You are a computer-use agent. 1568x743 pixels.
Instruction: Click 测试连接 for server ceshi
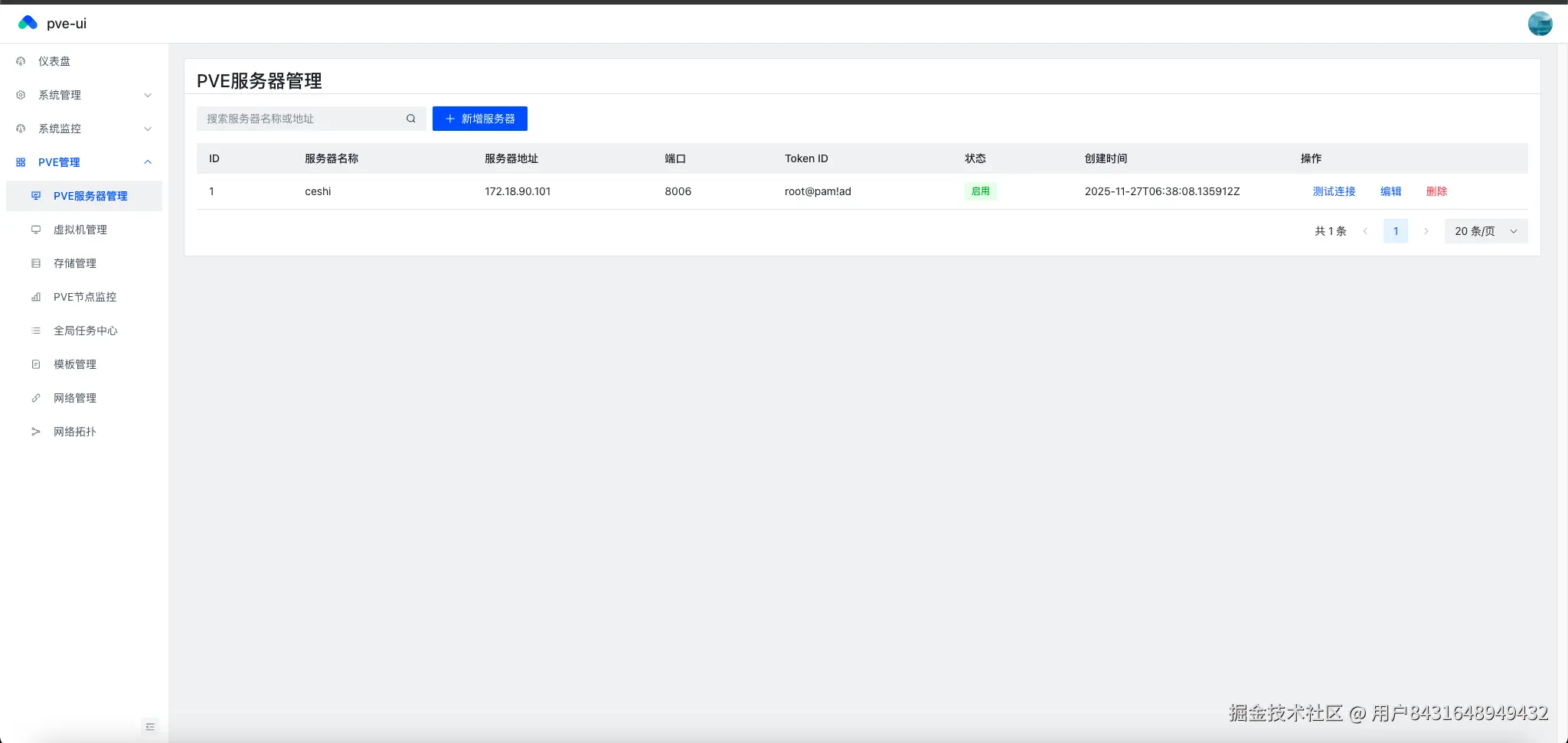click(x=1334, y=191)
